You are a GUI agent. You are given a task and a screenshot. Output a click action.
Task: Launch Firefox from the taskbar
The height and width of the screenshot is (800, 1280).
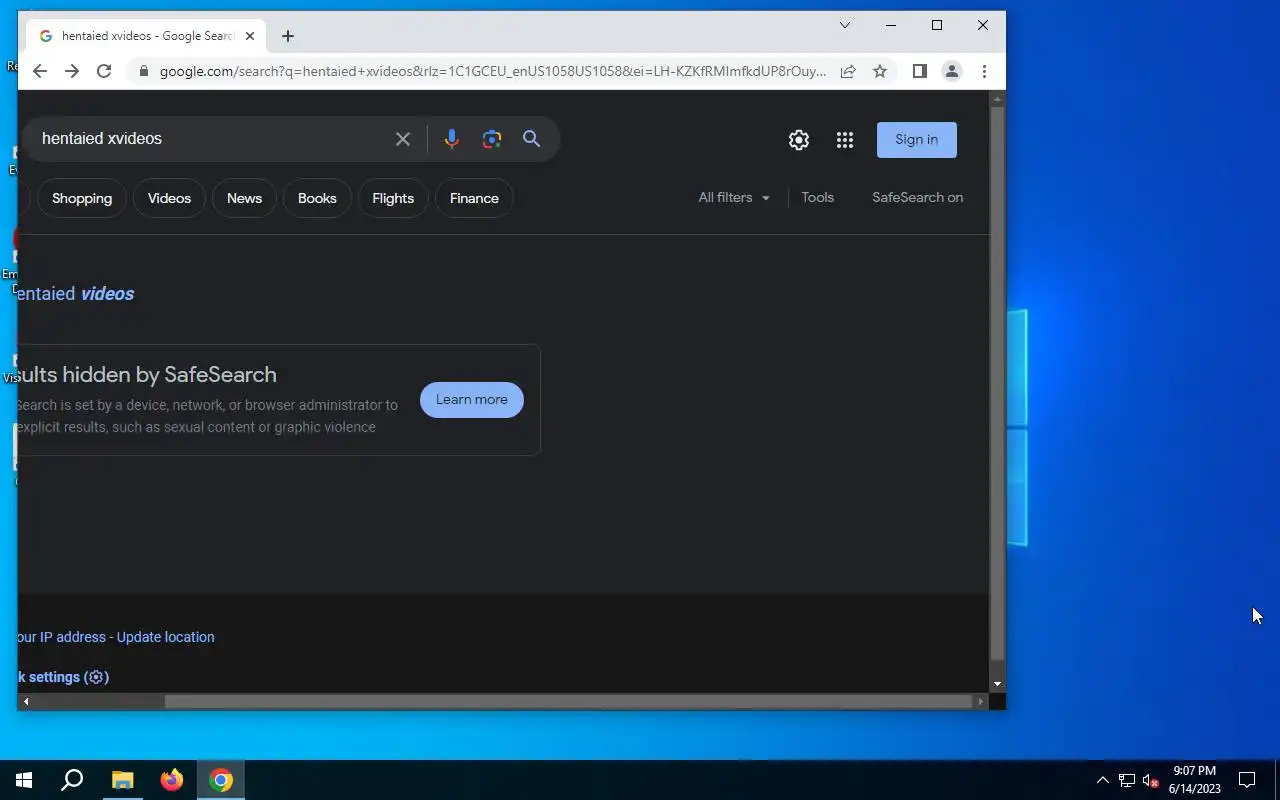172,780
